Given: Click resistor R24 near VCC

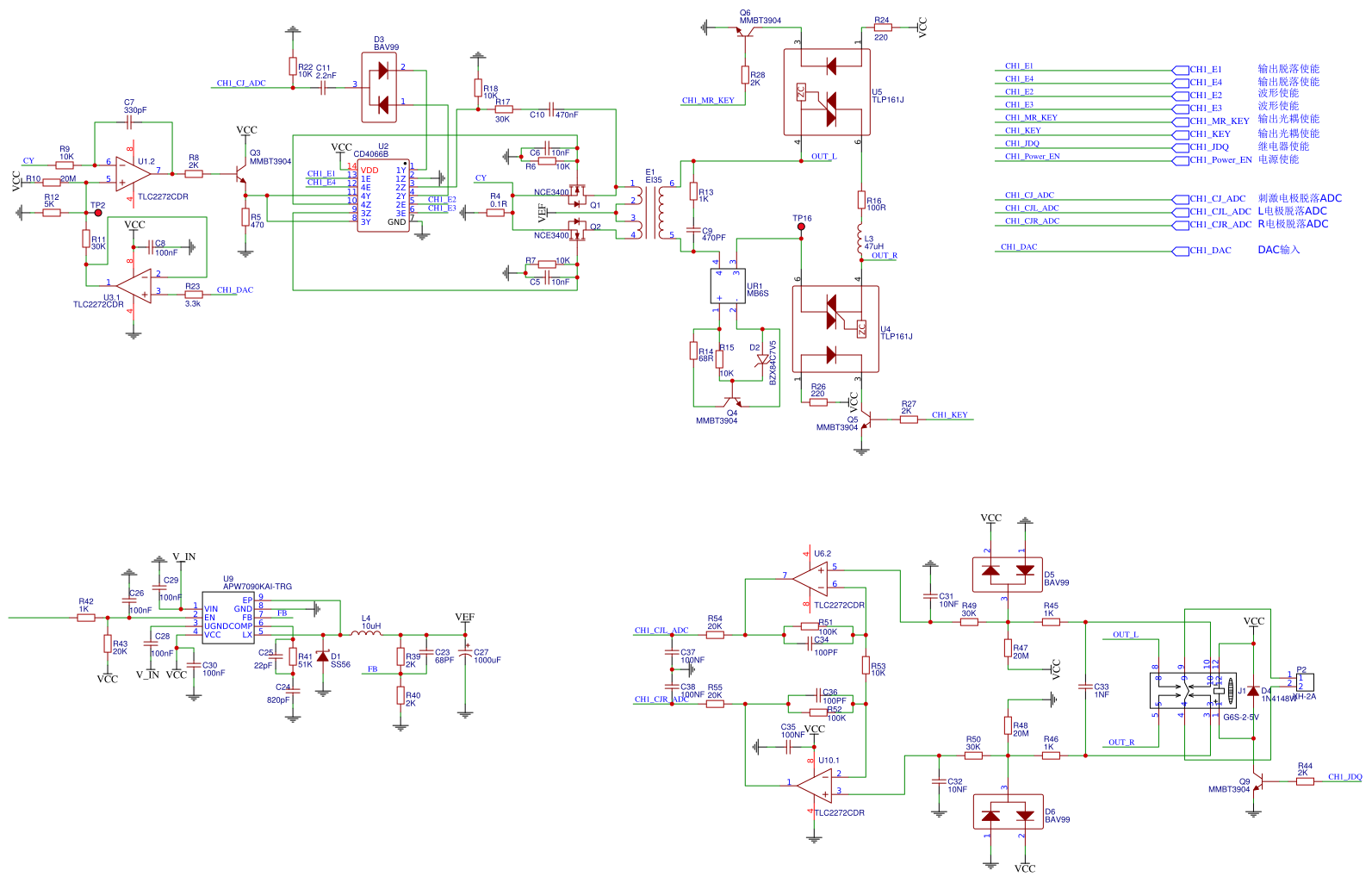Looking at the screenshot, I should tap(882, 28).
